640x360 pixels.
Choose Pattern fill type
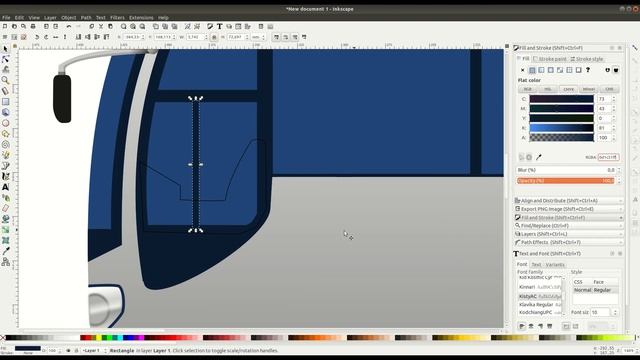tap(569, 70)
